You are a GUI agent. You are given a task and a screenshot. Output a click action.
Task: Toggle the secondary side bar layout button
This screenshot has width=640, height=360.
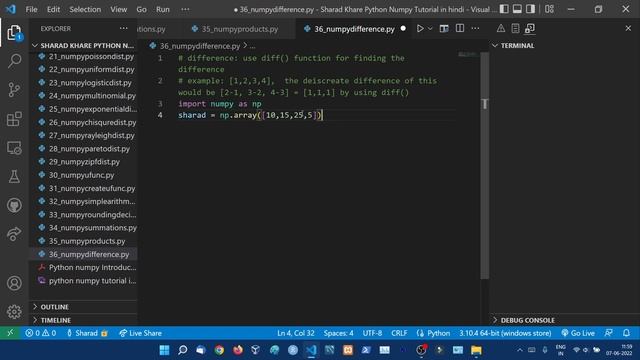click(530, 9)
